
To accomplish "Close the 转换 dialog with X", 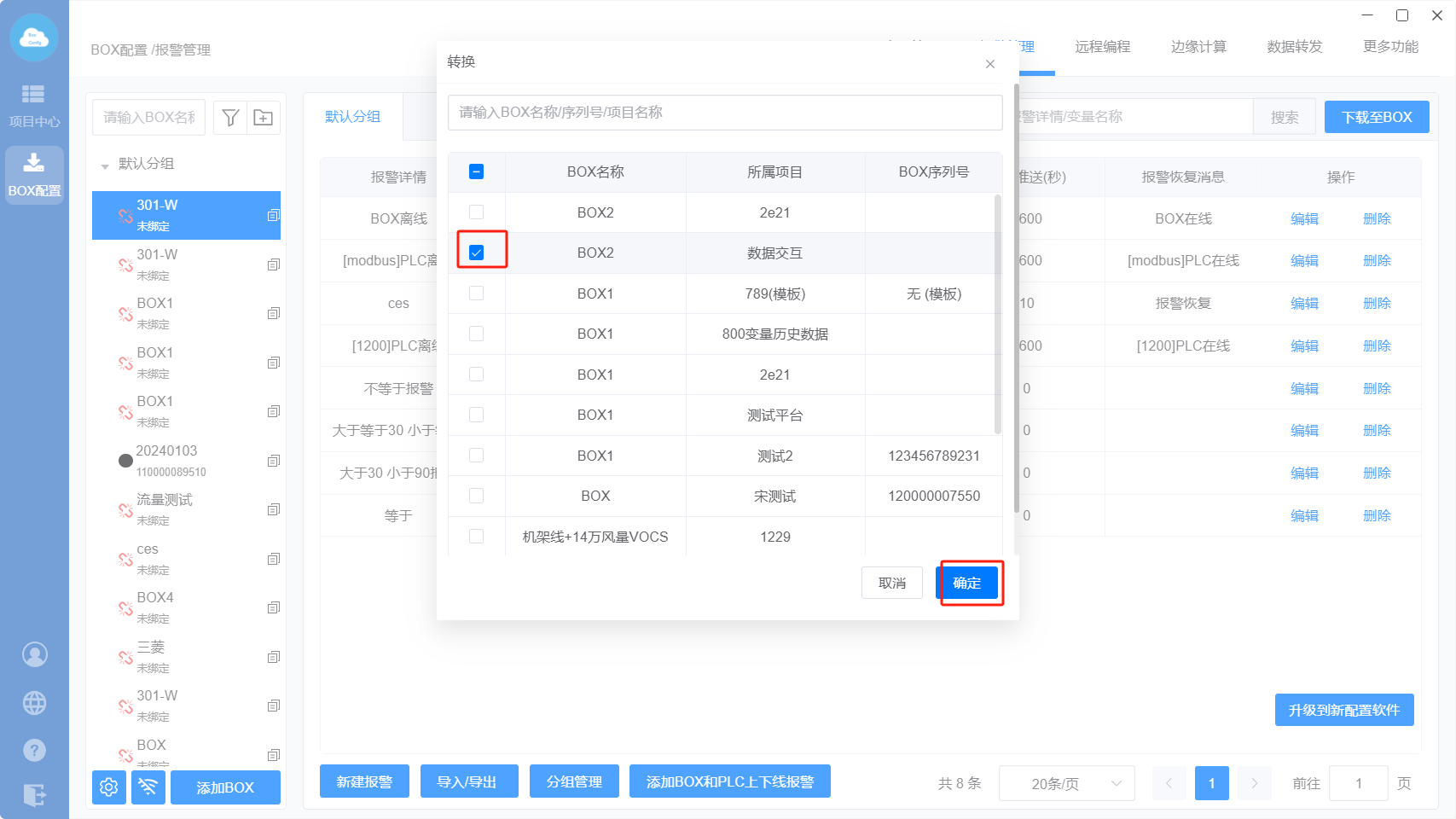I will coord(990,64).
